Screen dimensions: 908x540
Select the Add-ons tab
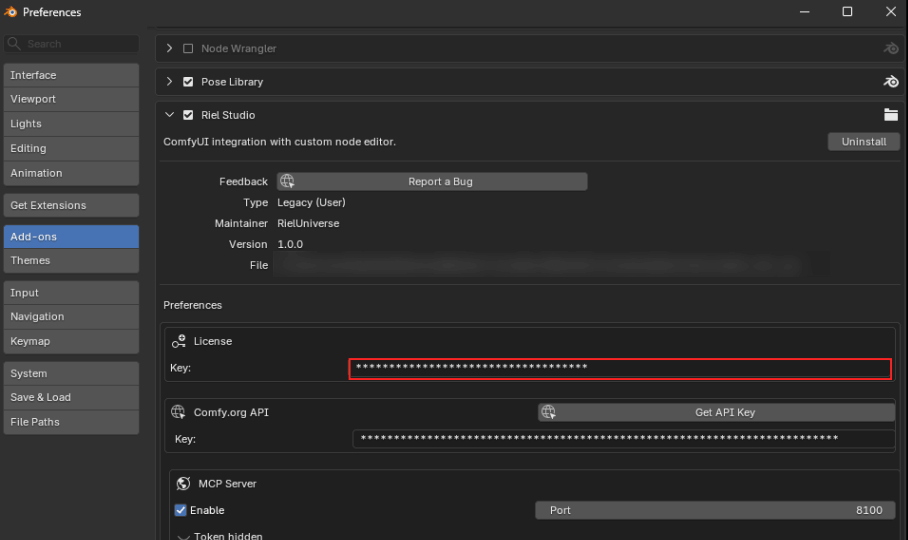click(x=71, y=237)
